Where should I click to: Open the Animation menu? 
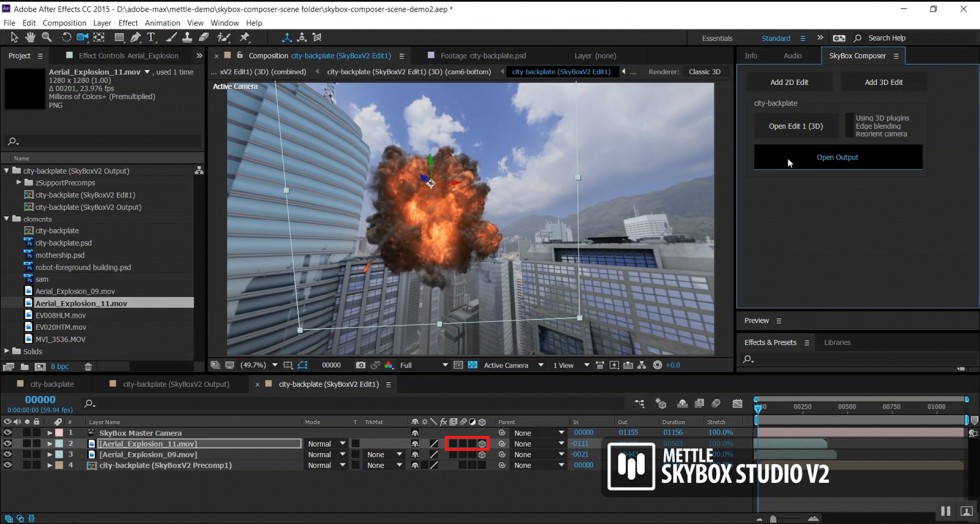pos(162,22)
